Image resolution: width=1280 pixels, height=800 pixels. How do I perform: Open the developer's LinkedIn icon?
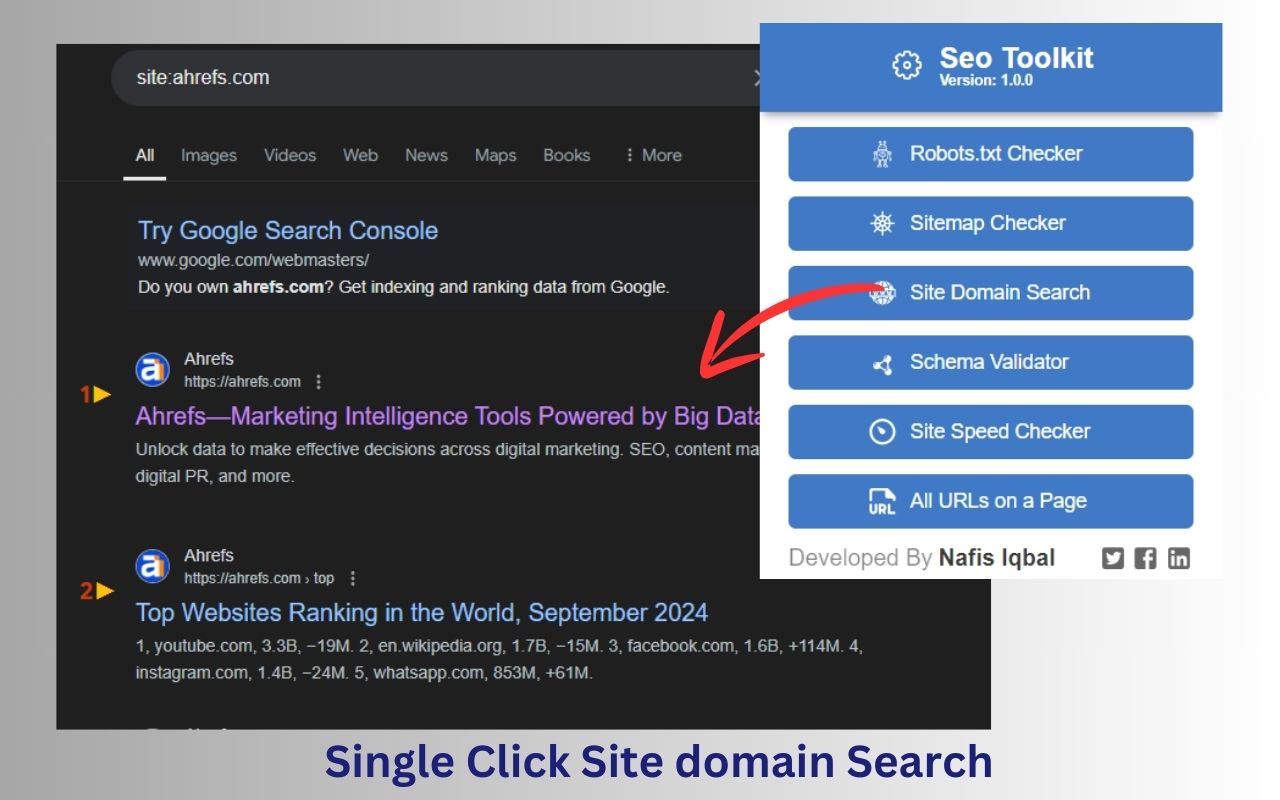point(1179,558)
